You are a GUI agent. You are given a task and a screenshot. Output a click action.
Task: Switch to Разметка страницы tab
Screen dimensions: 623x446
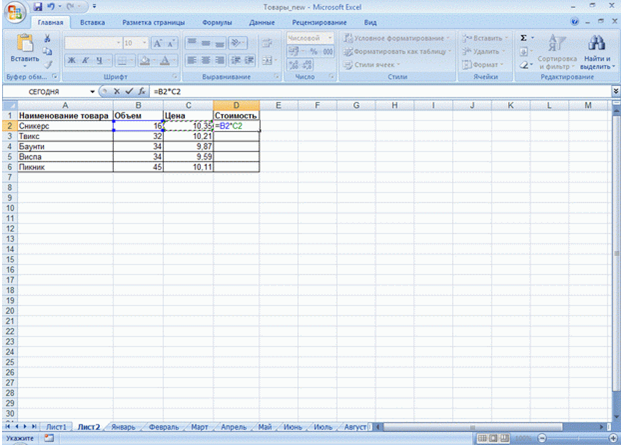153,23
